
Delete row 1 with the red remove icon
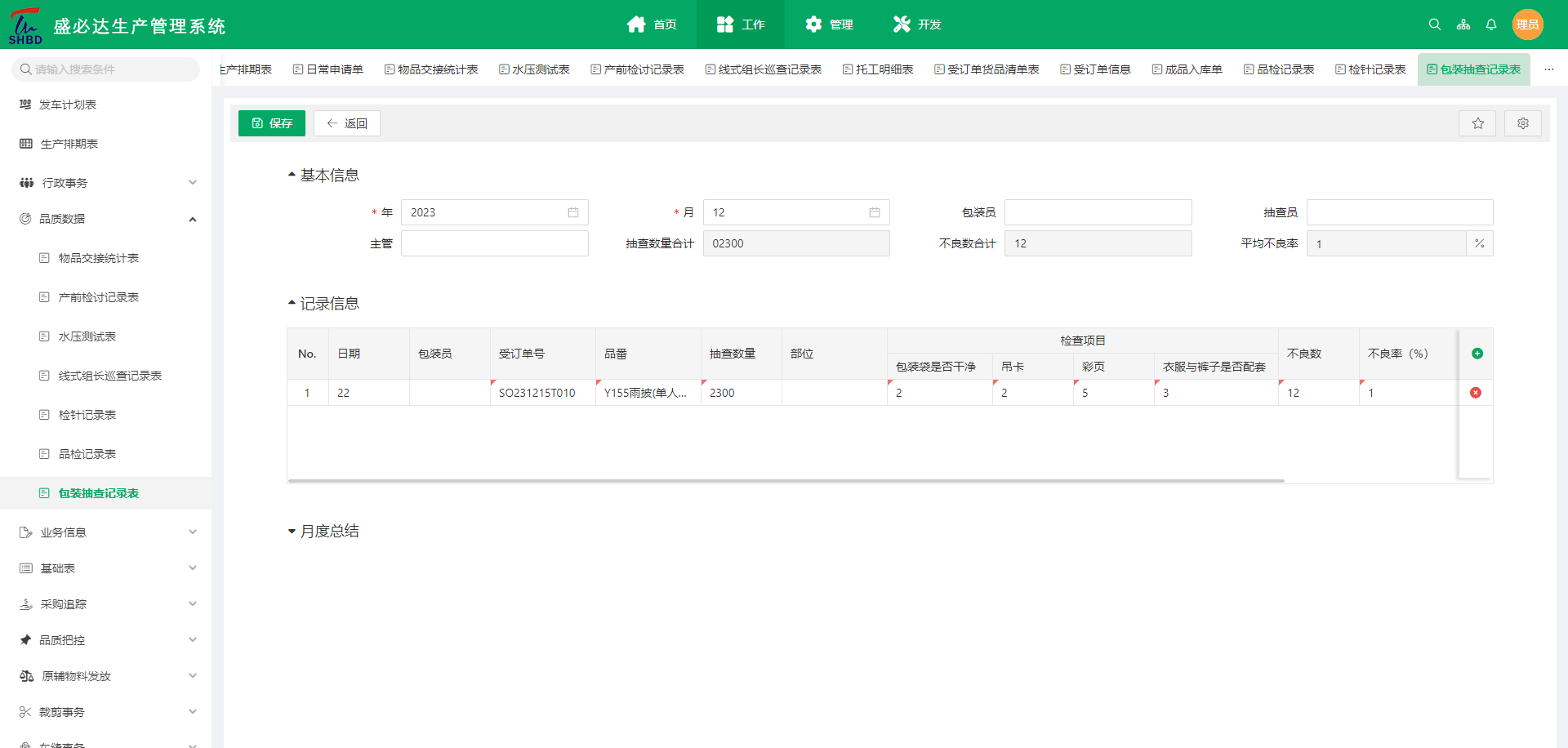coord(1475,393)
